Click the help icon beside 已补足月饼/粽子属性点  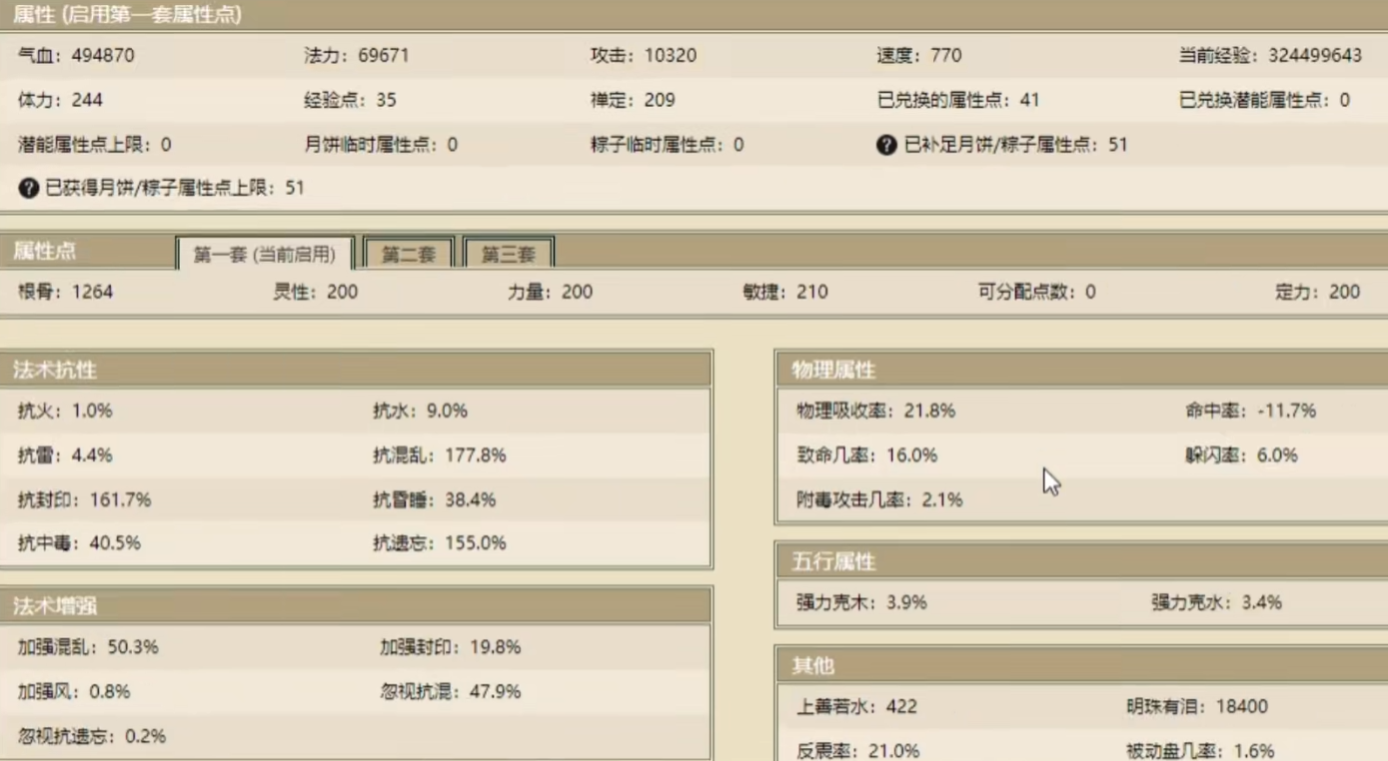click(886, 145)
